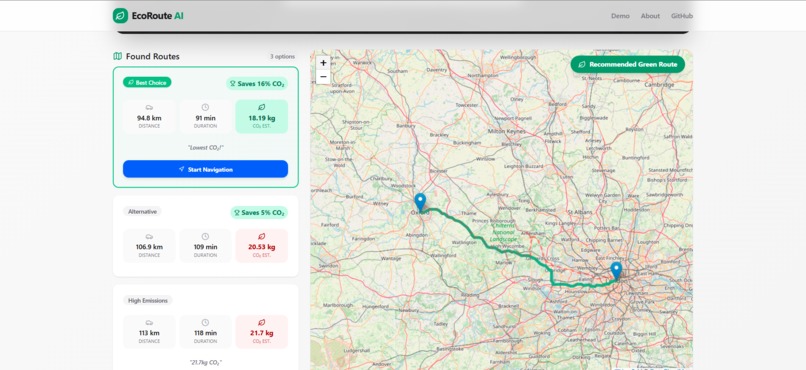Start navigation for the best route
This screenshot has height=370, width=806.
click(205, 169)
